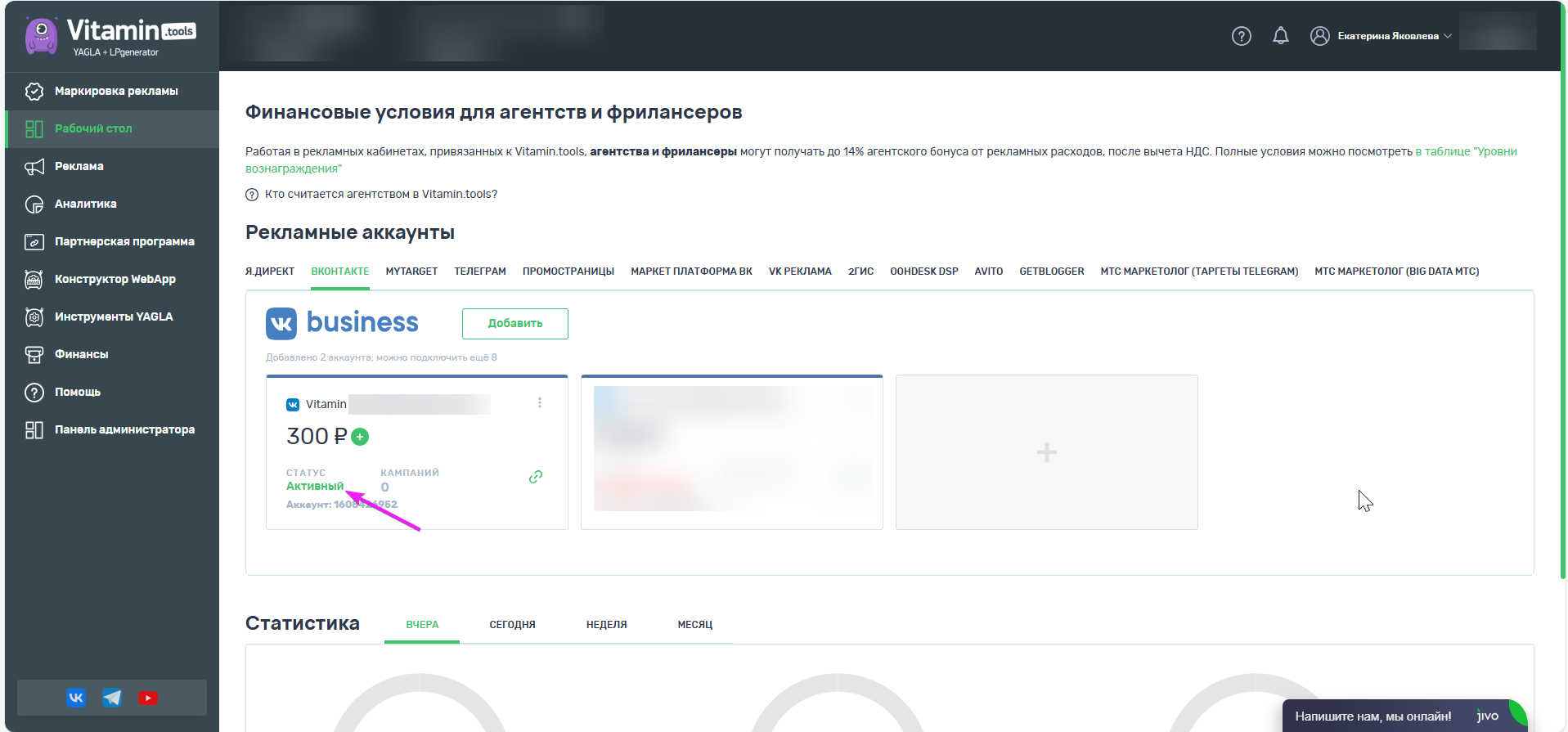Click green plus to top up 300 ₽ balance
This screenshot has width=1568, height=732.
click(360, 437)
